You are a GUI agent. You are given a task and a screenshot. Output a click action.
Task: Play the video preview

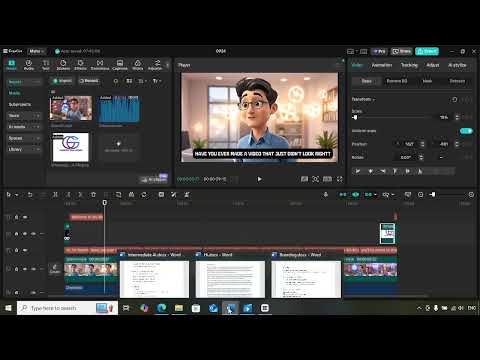(x=259, y=179)
